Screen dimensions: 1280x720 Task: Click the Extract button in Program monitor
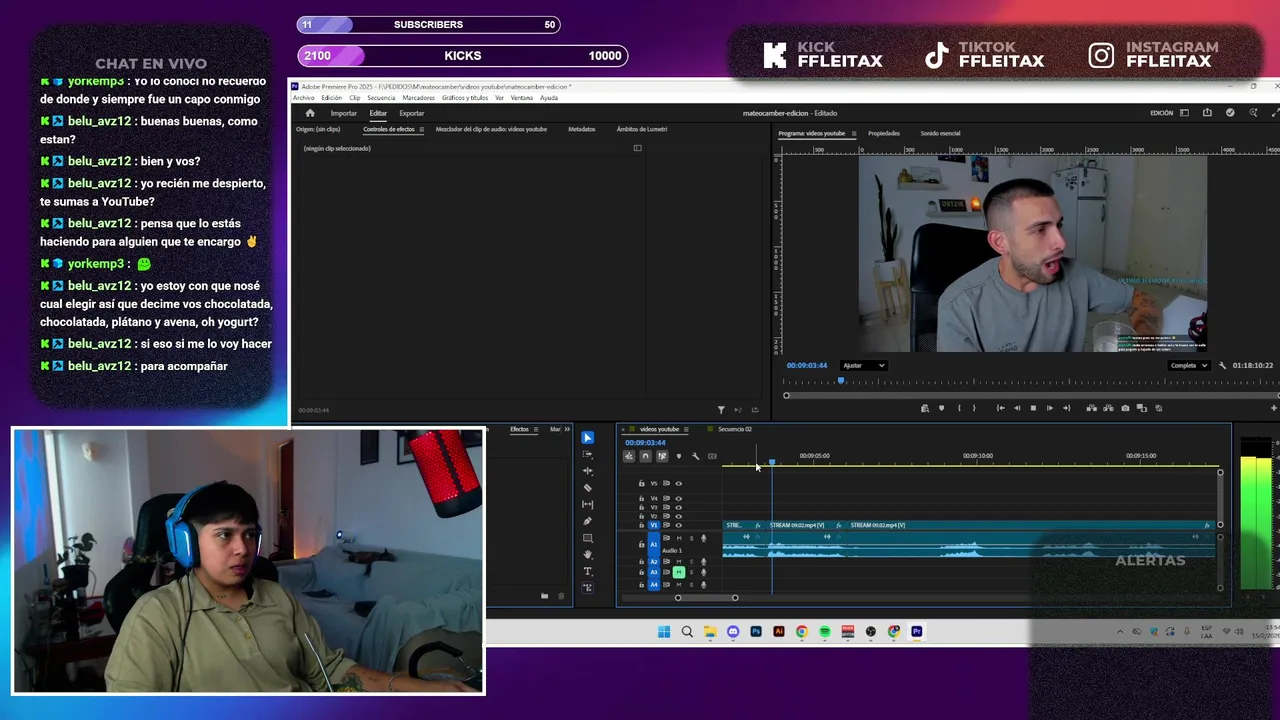(x=1108, y=408)
